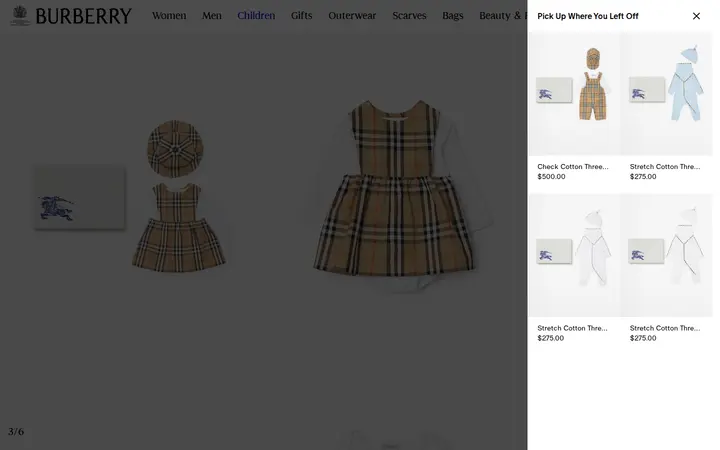Click the Pick Up Where You Left Off heading
720x450 pixels.
coord(588,16)
